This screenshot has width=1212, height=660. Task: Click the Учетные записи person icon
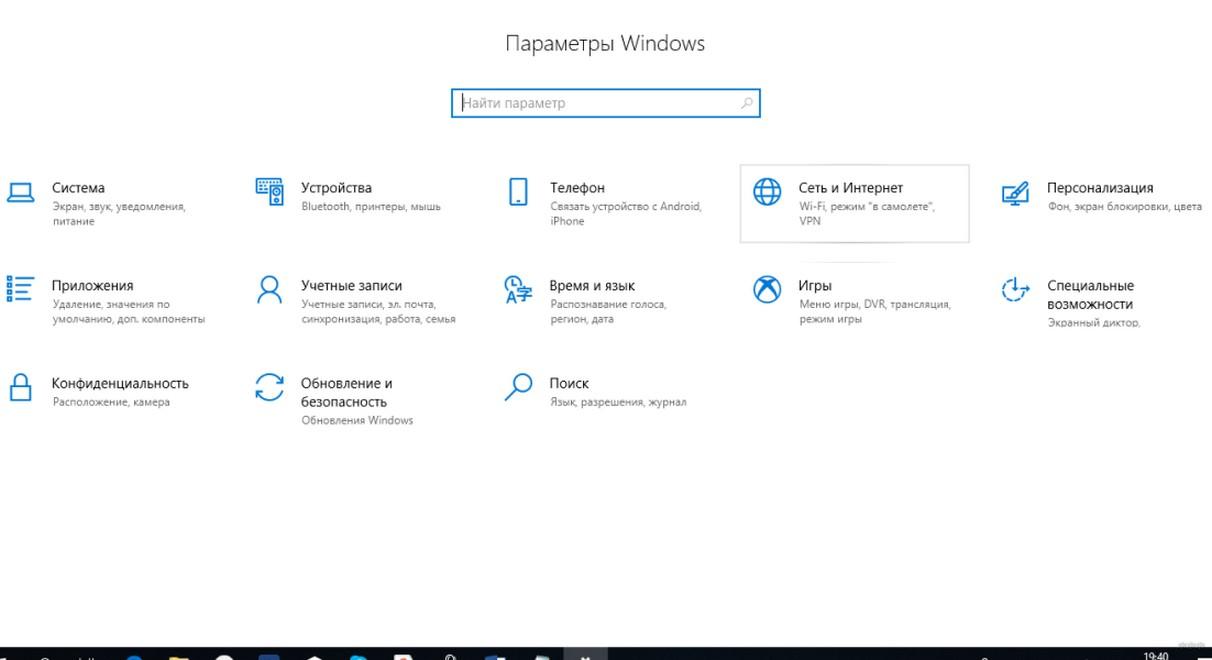pyautogui.click(x=269, y=289)
